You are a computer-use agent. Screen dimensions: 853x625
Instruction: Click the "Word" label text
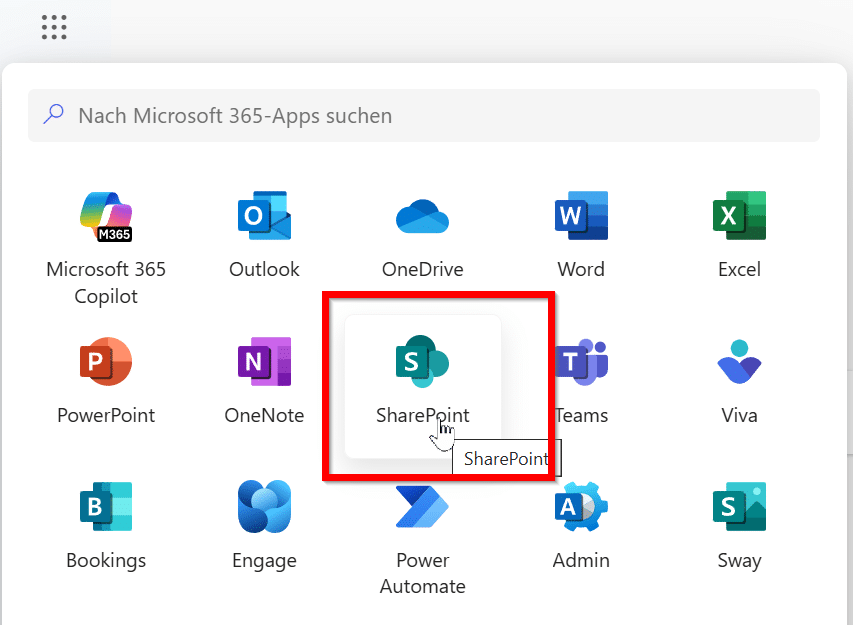coord(581,269)
